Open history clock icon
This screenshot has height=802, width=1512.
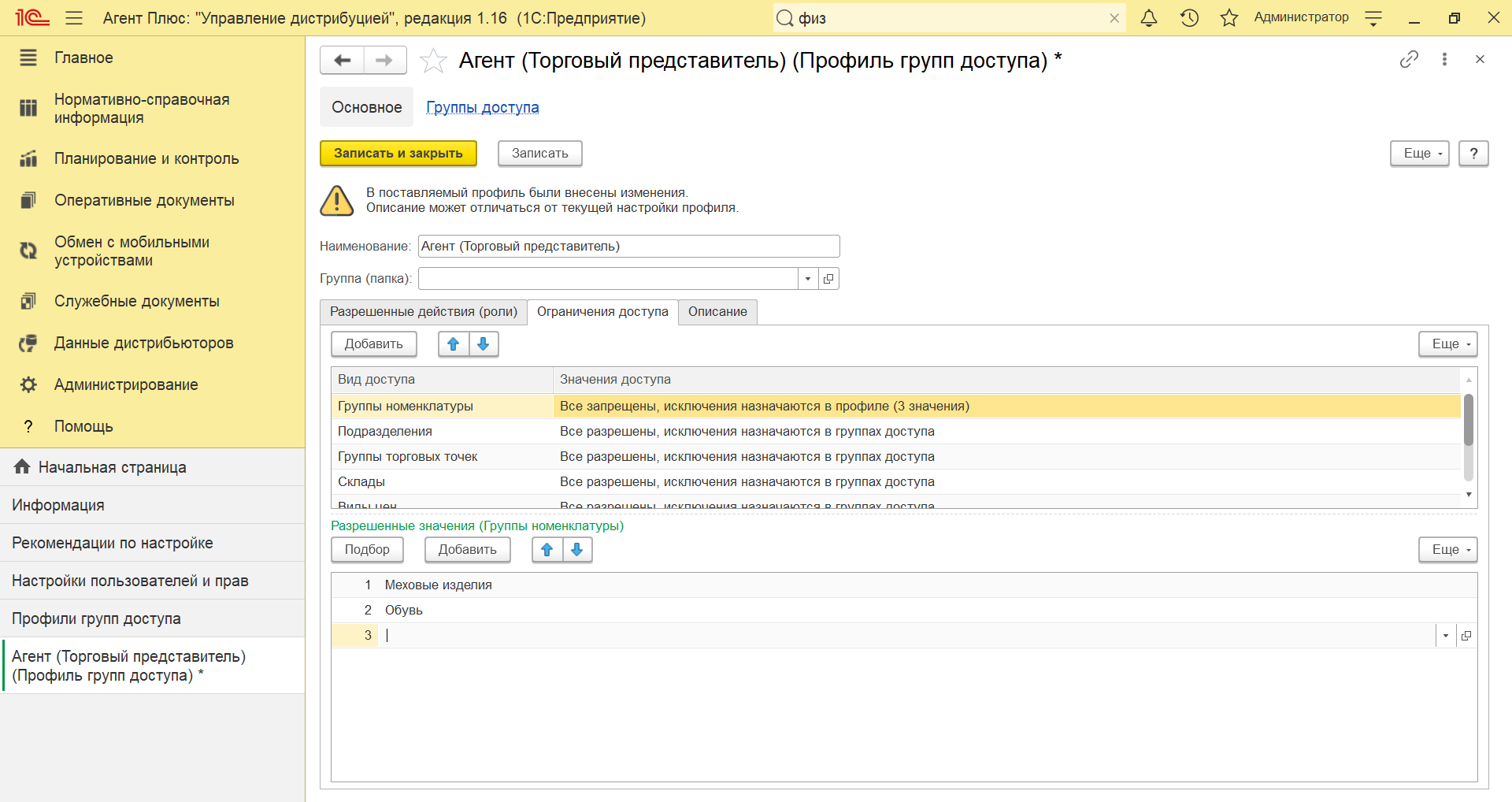click(x=1189, y=17)
